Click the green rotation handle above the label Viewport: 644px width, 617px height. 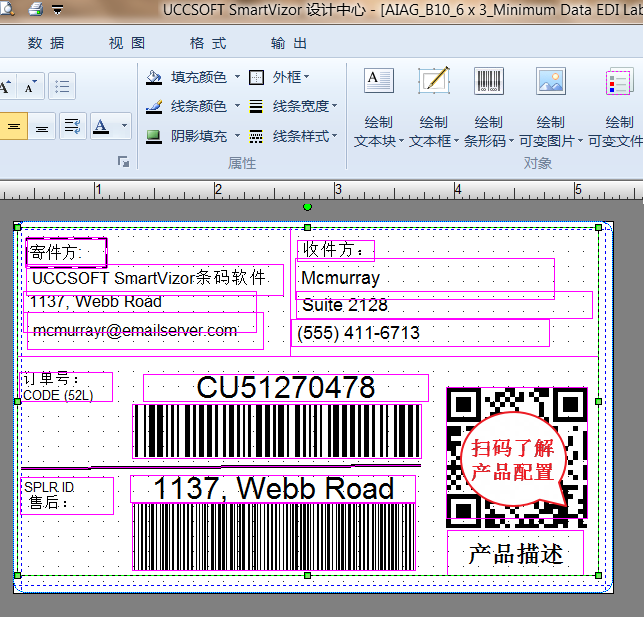[307, 207]
